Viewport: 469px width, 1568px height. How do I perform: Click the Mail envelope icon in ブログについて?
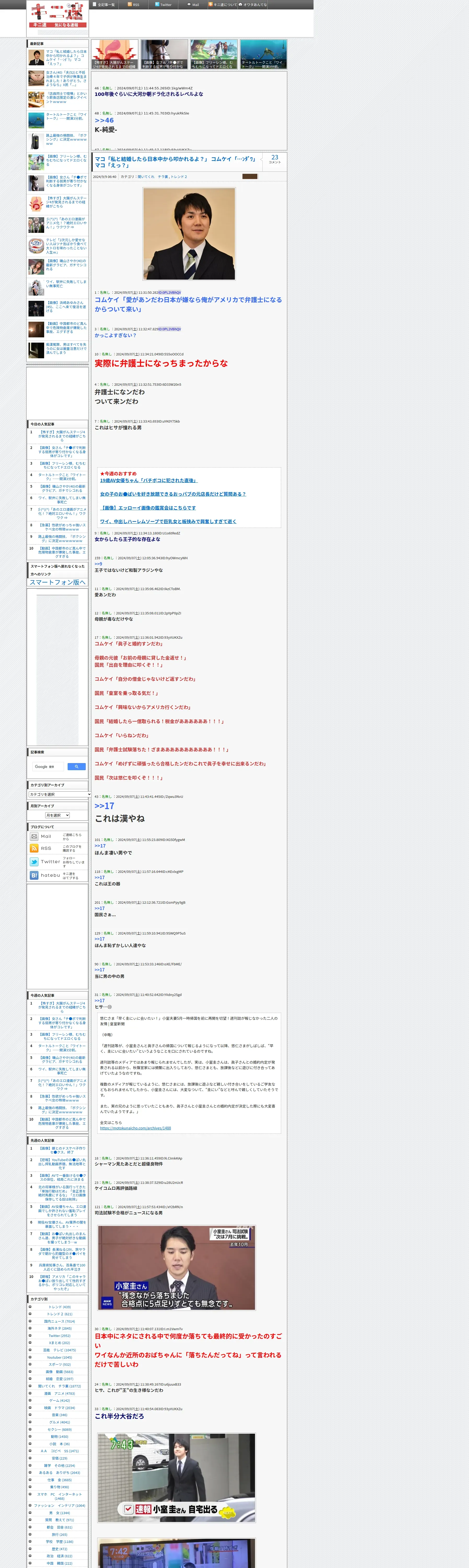[34, 836]
